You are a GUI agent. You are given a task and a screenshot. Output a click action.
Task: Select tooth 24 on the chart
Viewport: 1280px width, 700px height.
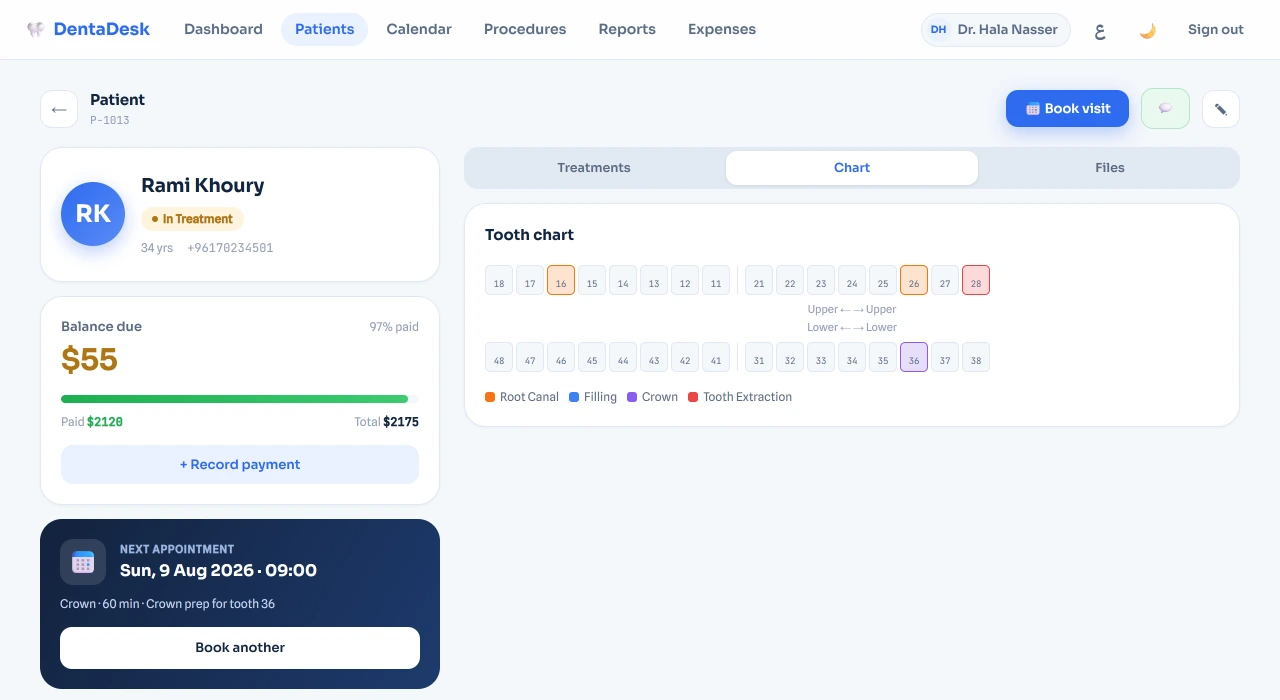pyautogui.click(x=852, y=280)
